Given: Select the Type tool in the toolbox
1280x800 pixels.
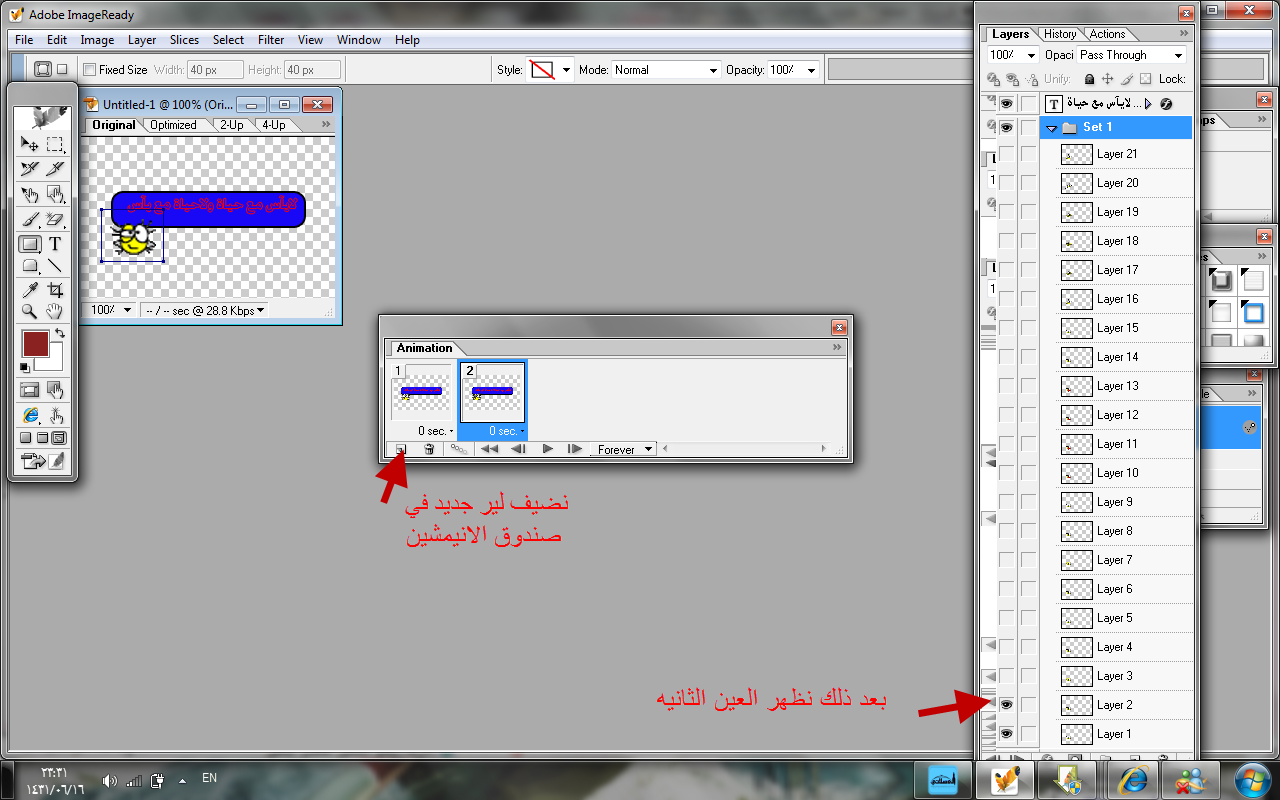Looking at the screenshot, I should [55, 243].
